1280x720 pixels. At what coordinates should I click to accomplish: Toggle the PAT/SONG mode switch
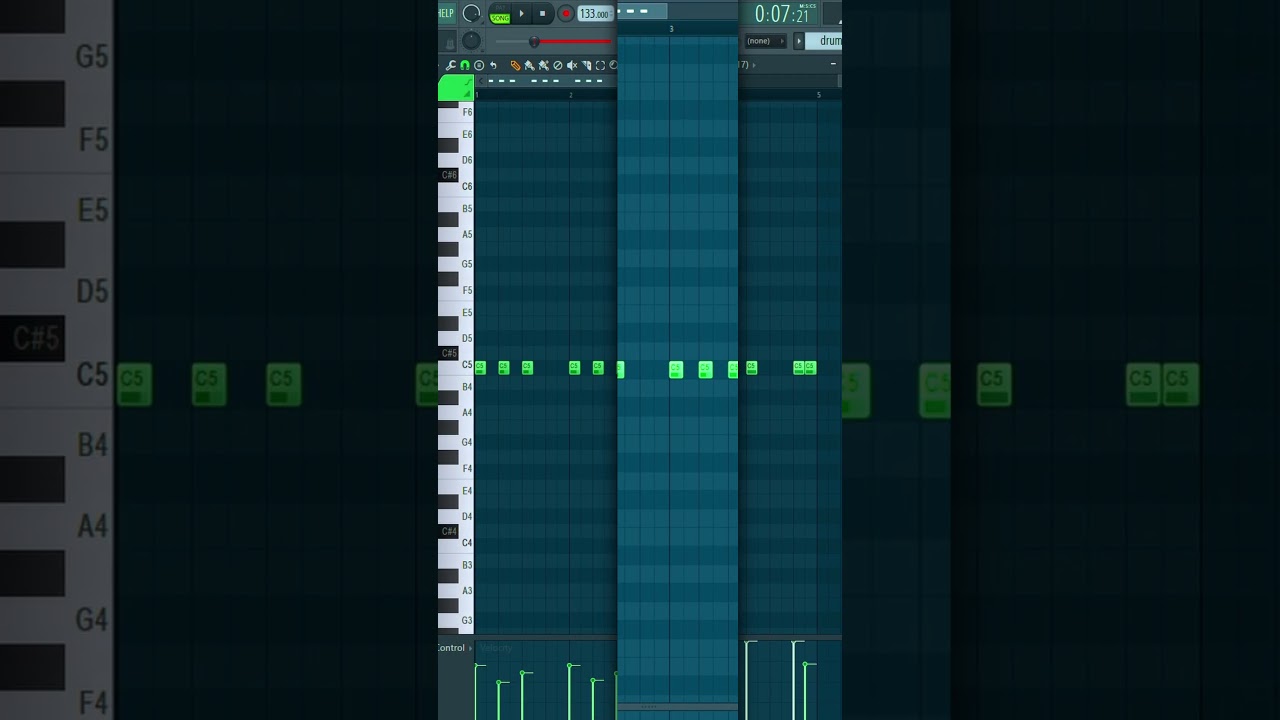point(500,13)
